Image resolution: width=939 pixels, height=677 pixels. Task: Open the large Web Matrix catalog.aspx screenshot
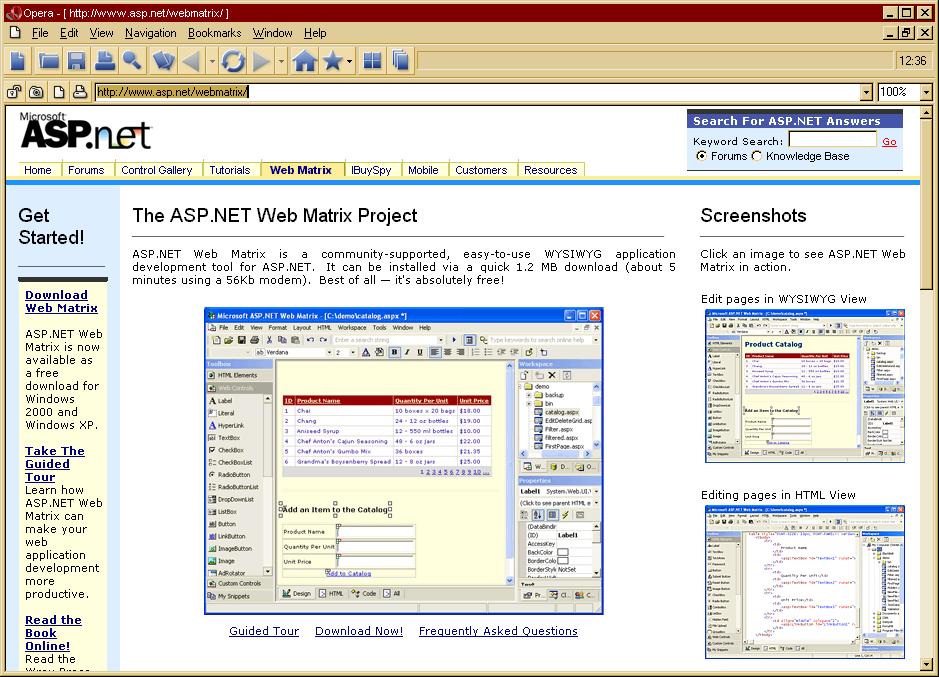point(404,461)
